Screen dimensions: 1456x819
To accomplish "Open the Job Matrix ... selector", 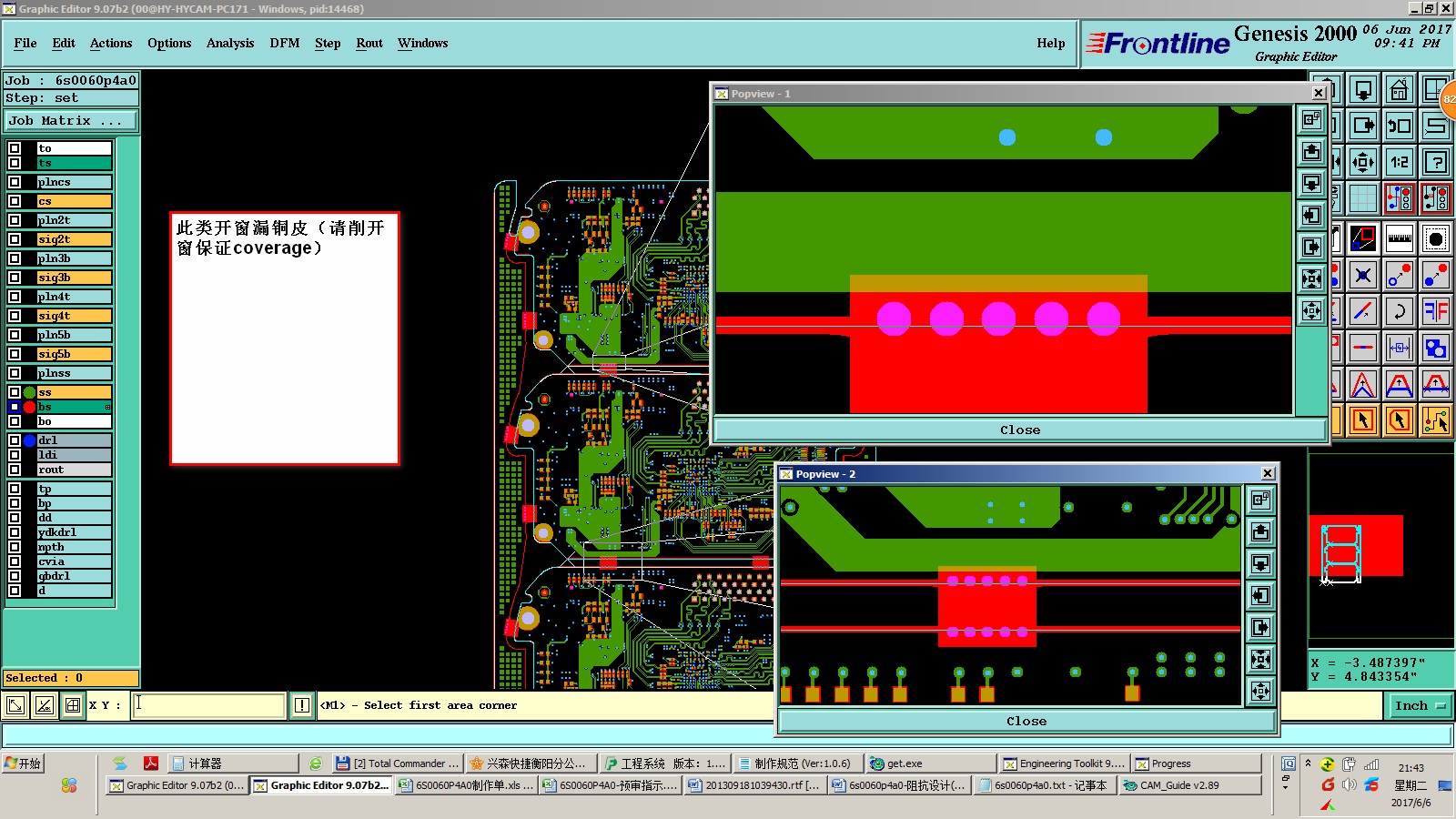I will [71, 120].
